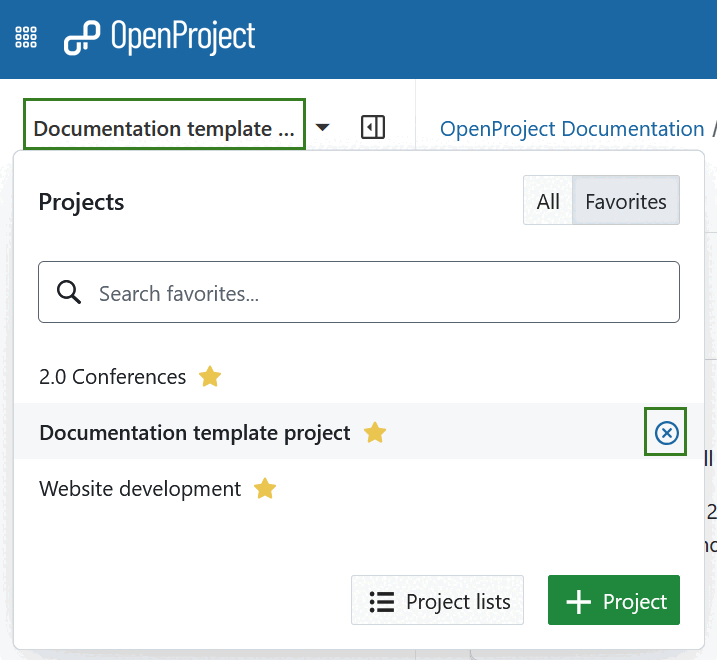Select the Website development project

tap(140, 489)
